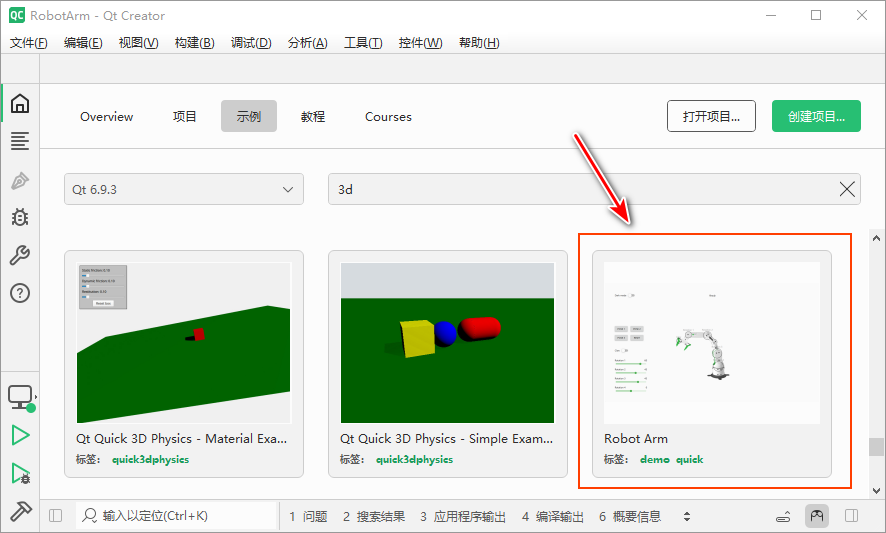Image resolution: width=886 pixels, height=533 pixels.
Task: Click the green Run button
Action: tap(19, 435)
